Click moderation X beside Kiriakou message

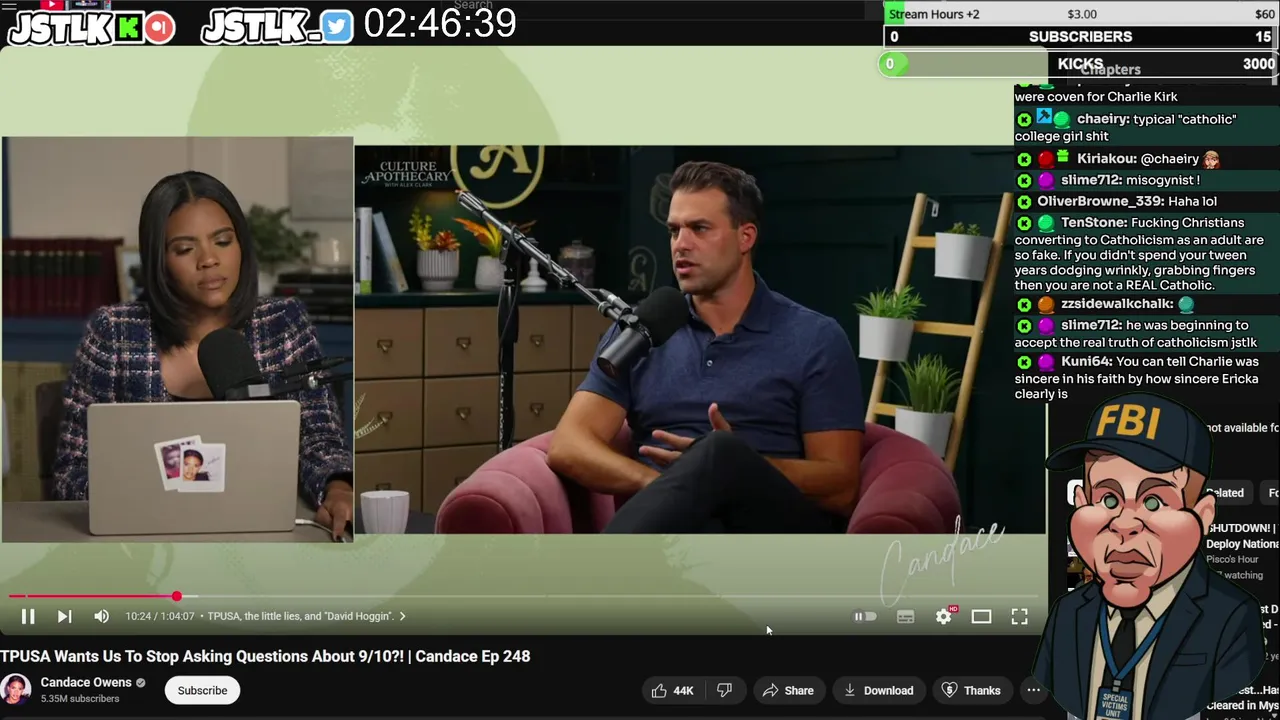coord(1024,159)
